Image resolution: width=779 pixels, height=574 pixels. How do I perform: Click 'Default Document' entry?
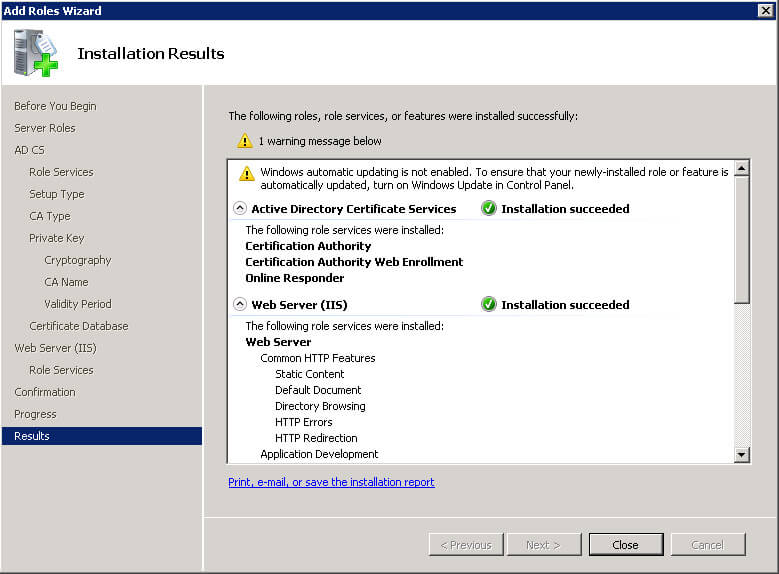[318, 390]
